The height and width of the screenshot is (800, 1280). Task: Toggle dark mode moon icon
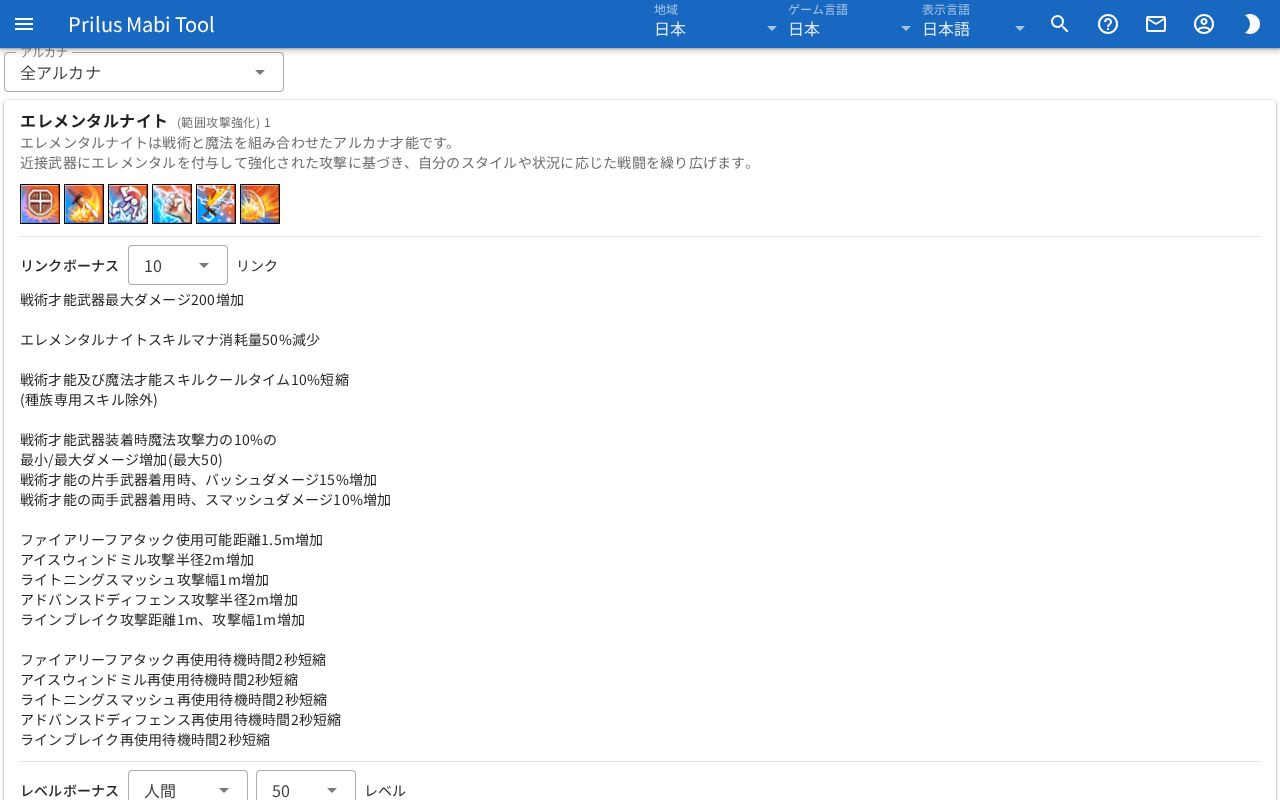(x=1252, y=24)
